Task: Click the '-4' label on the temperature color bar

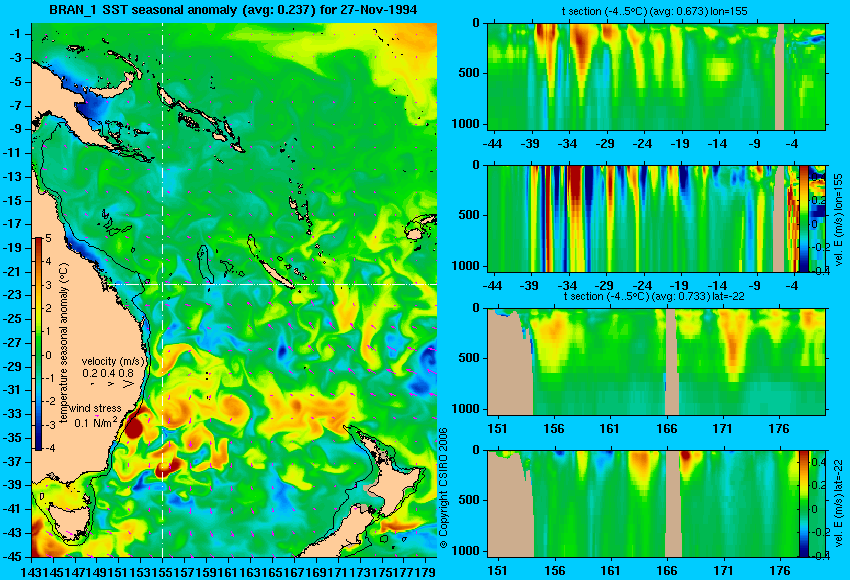Action: [48, 448]
